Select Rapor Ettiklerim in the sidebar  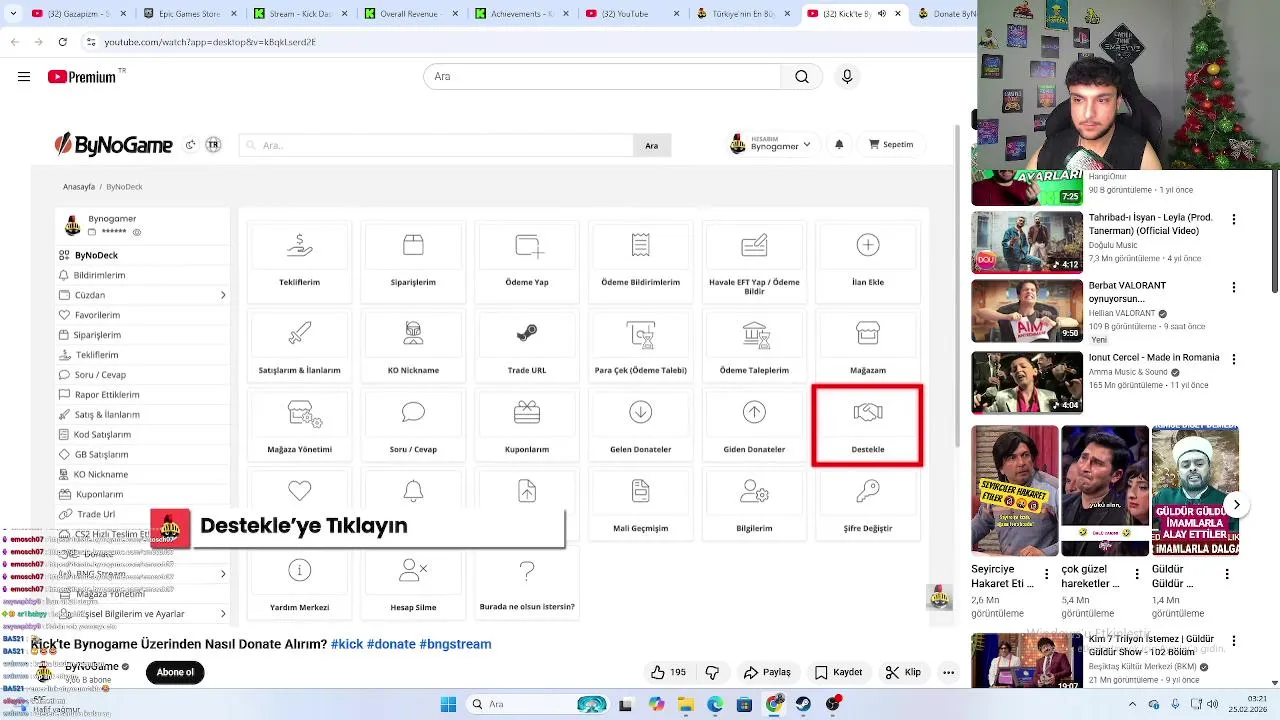107,395
